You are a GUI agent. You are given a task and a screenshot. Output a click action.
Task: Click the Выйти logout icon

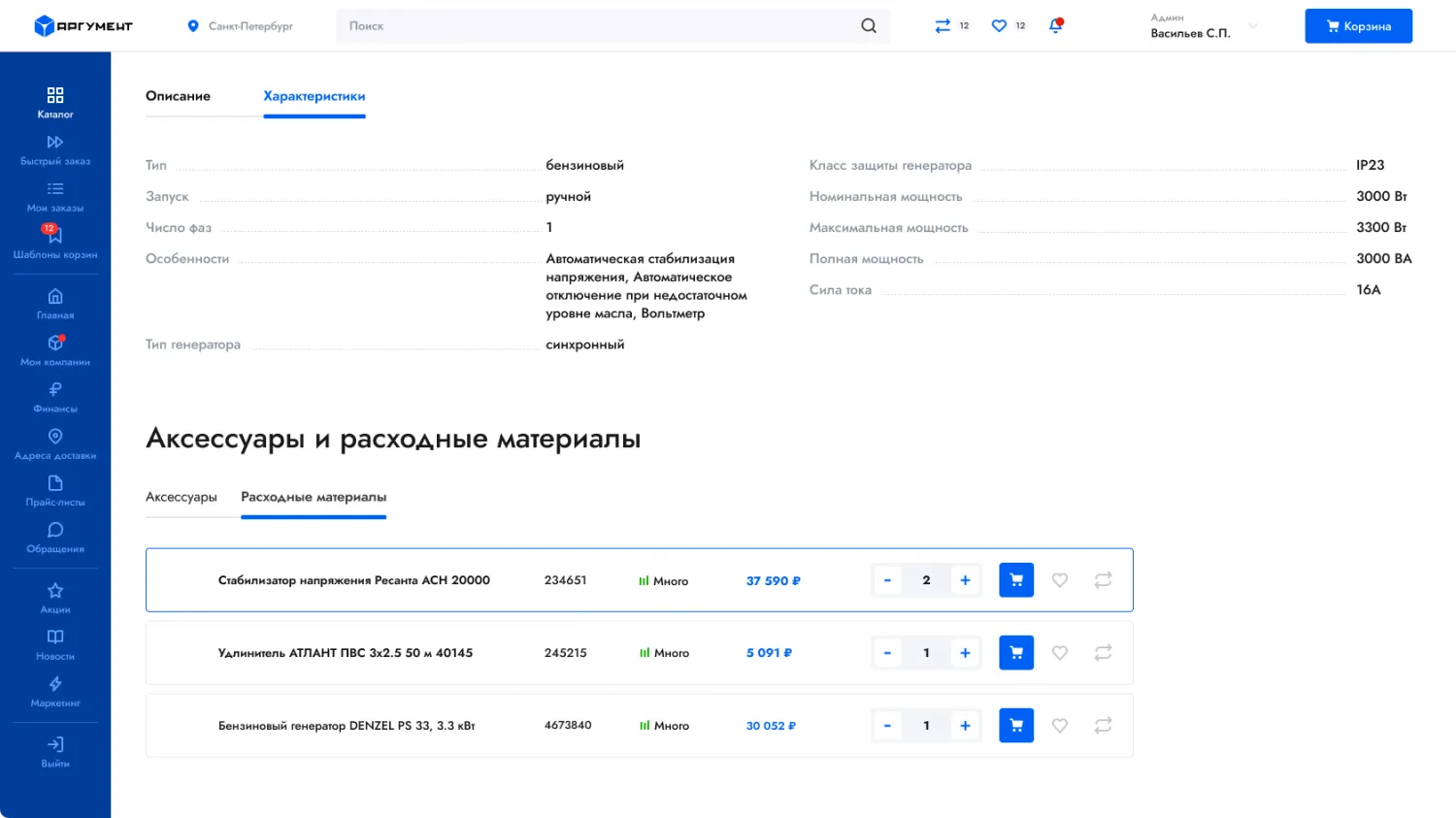pos(55,745)
